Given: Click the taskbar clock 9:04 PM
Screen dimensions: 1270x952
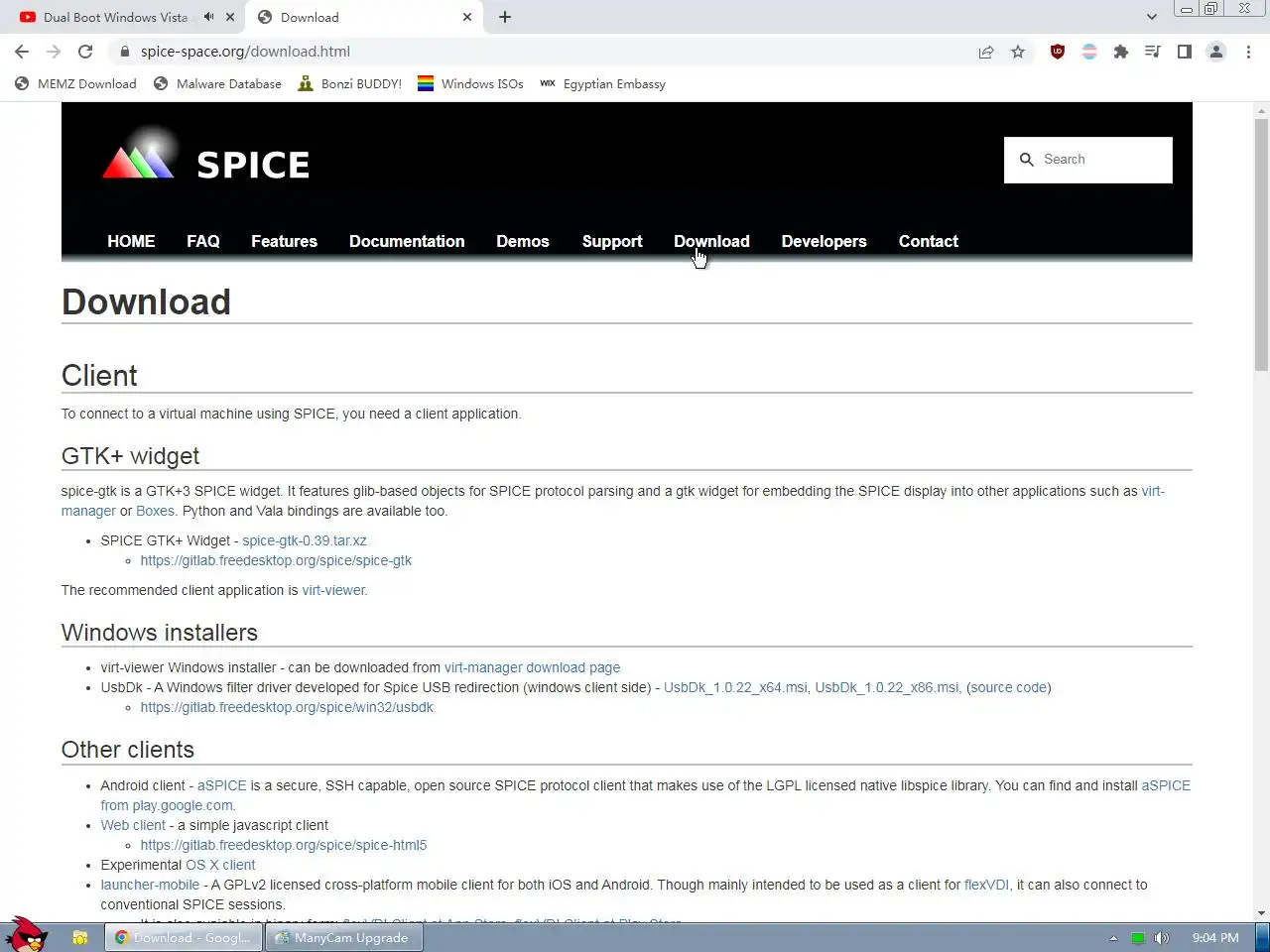Looking at the screenshot, I should (x=1215, y=937).
